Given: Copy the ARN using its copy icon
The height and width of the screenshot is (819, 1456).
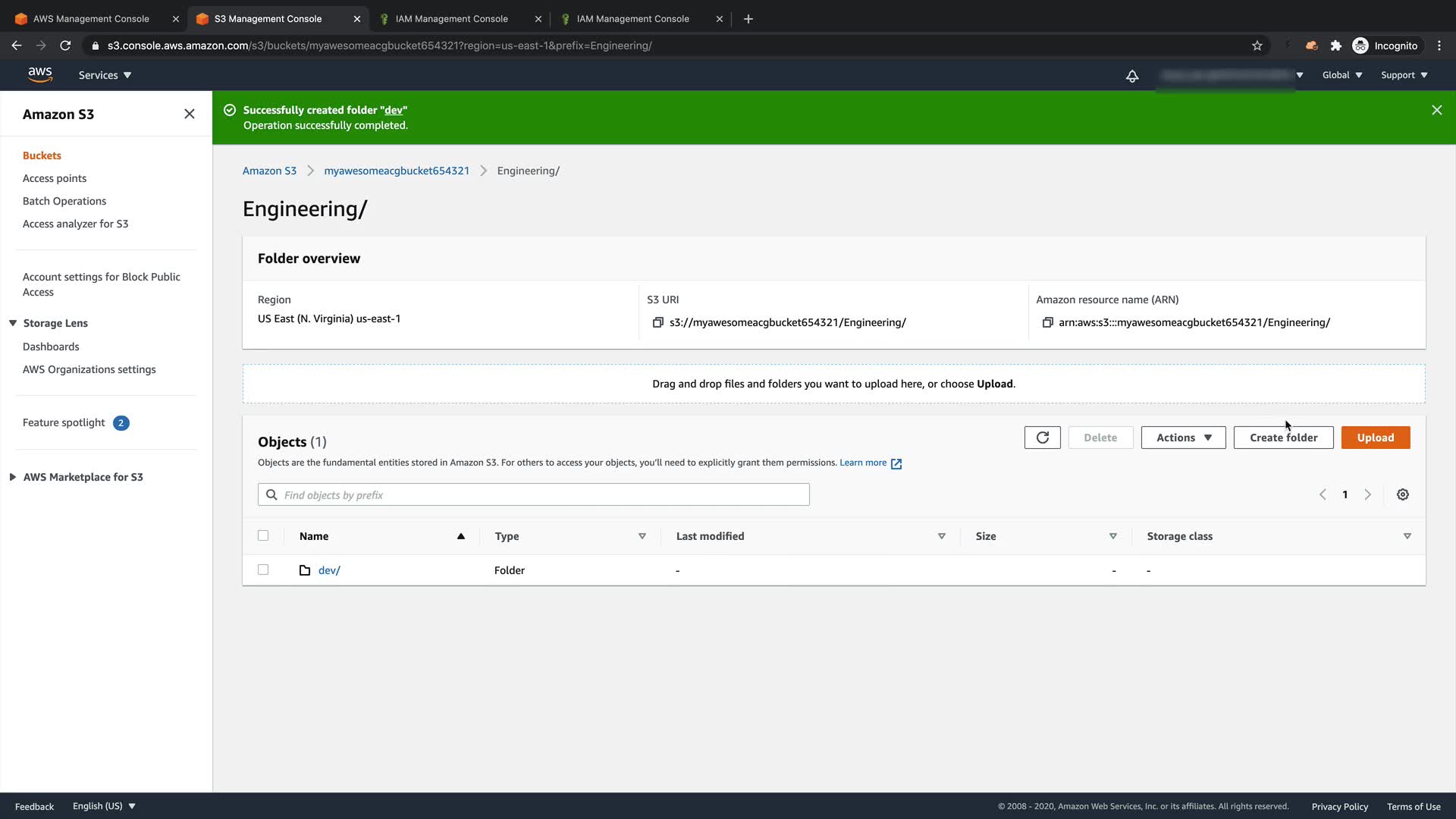Looking at the screenshot, I should (1047, 322).
